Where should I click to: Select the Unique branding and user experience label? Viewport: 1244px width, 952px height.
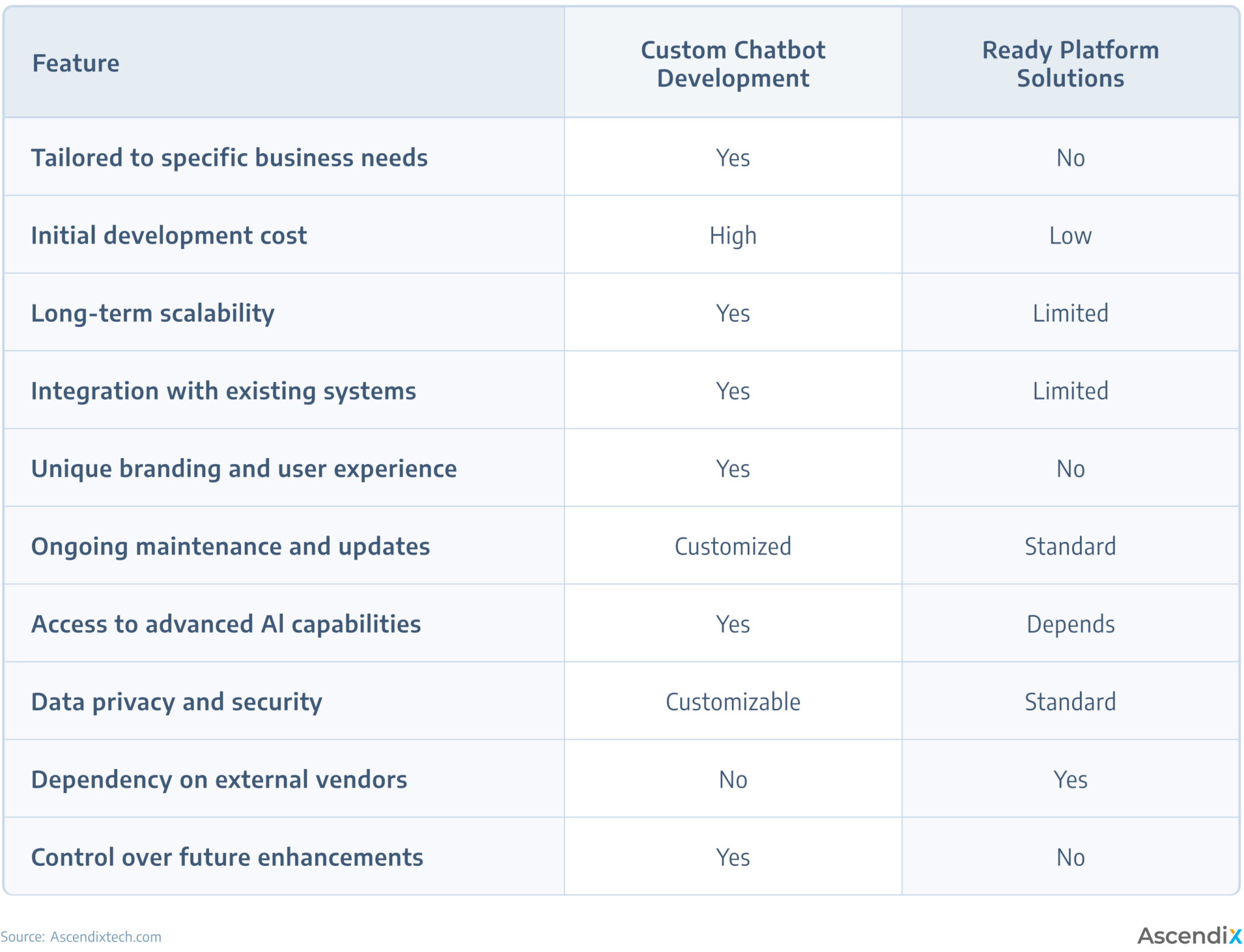(244, 469)
